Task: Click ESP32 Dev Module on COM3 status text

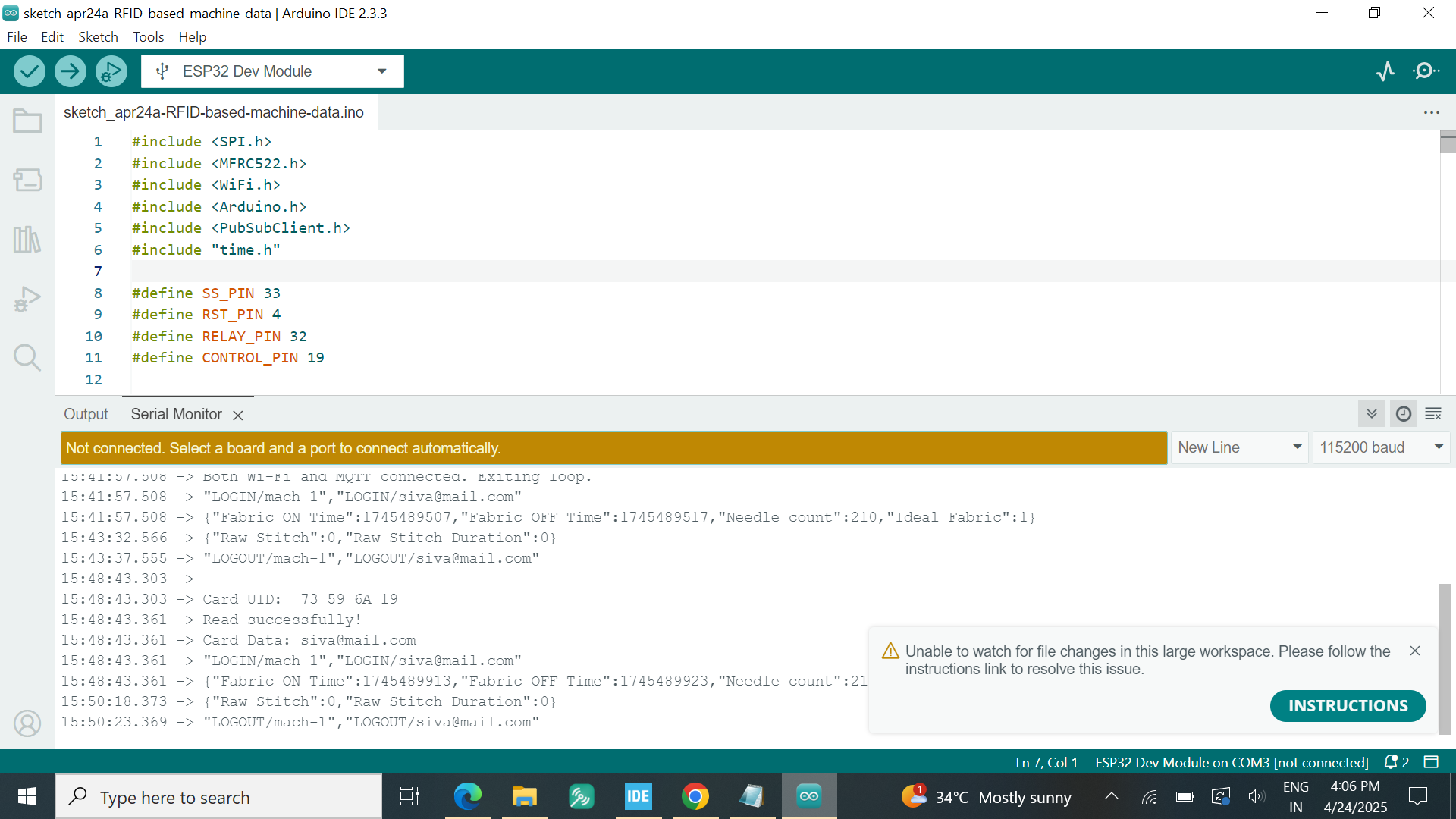Action: point(1232,763)
